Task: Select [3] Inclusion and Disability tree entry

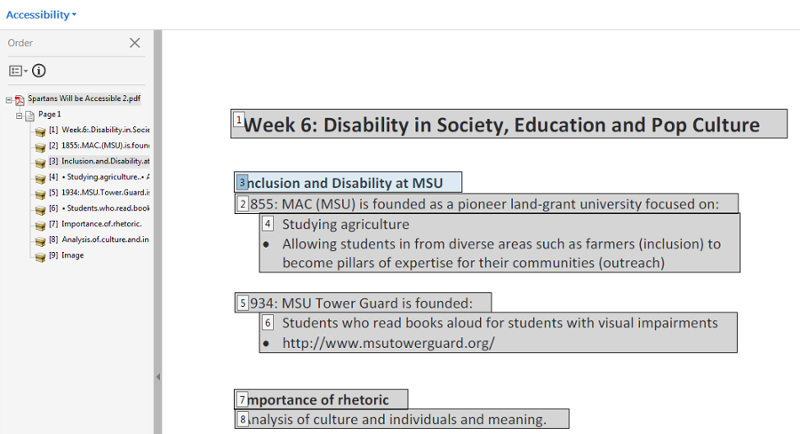Action: pos(99,161)
